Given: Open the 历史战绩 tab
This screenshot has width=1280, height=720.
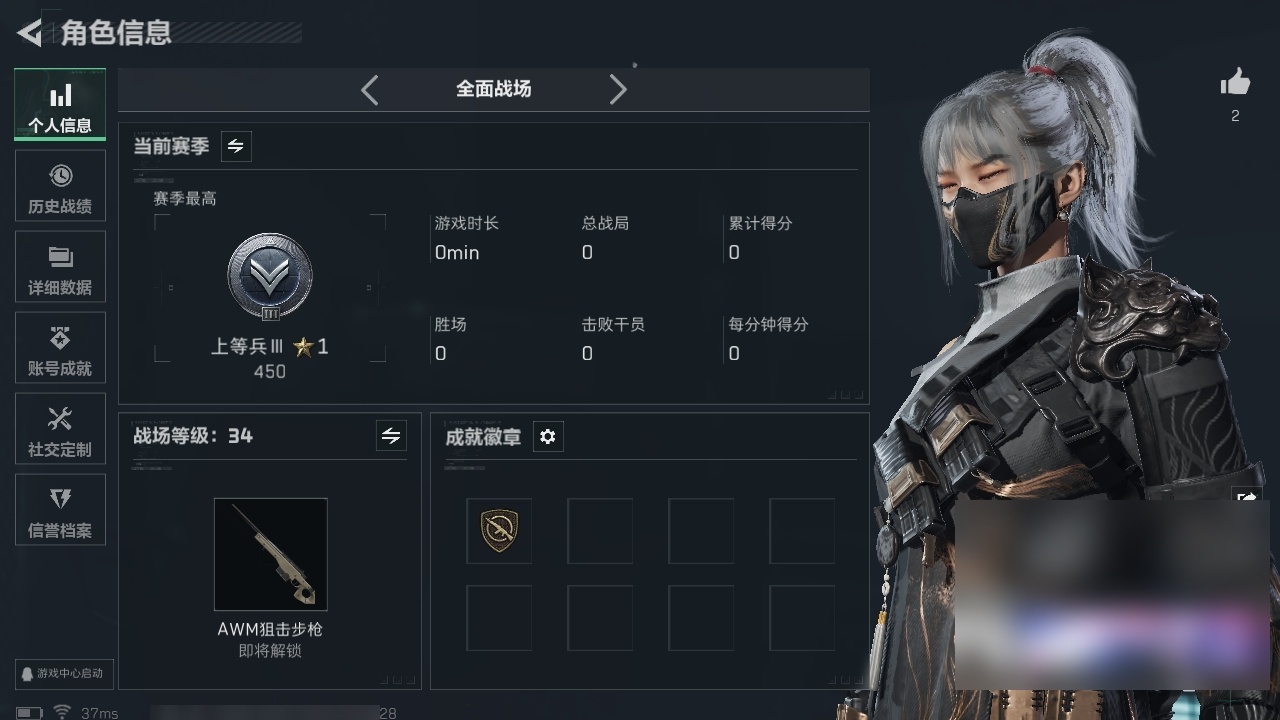Looking at the screenshot, I should (60, 186).
